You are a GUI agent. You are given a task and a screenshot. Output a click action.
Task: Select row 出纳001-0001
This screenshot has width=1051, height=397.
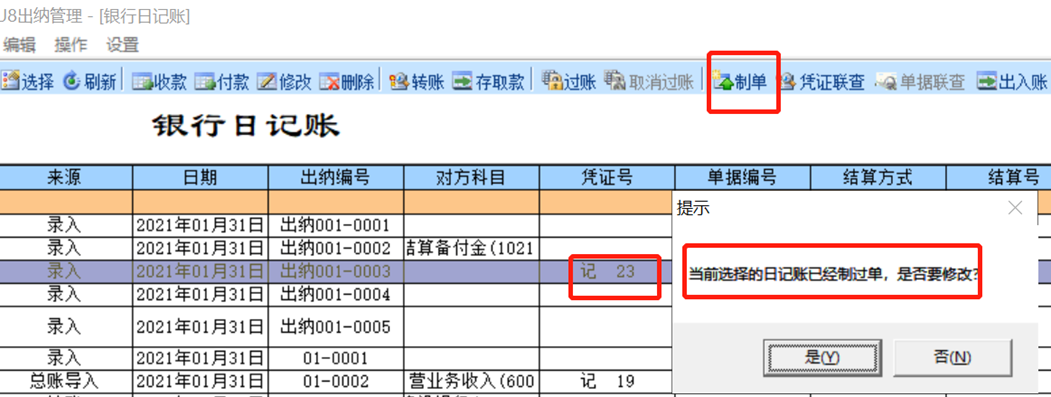336,225
